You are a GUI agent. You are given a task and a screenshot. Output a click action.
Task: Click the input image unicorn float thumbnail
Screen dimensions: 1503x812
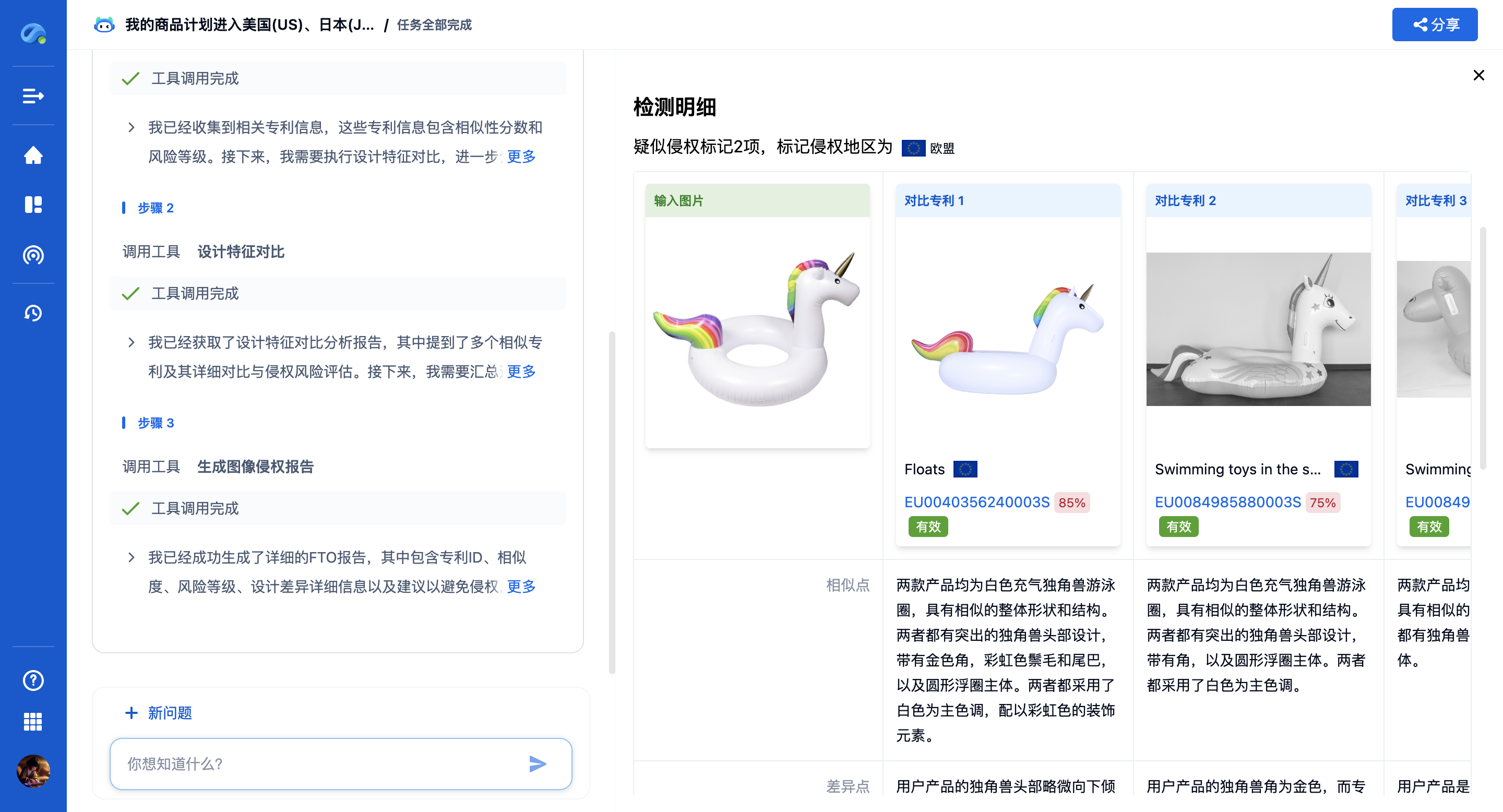757,331
